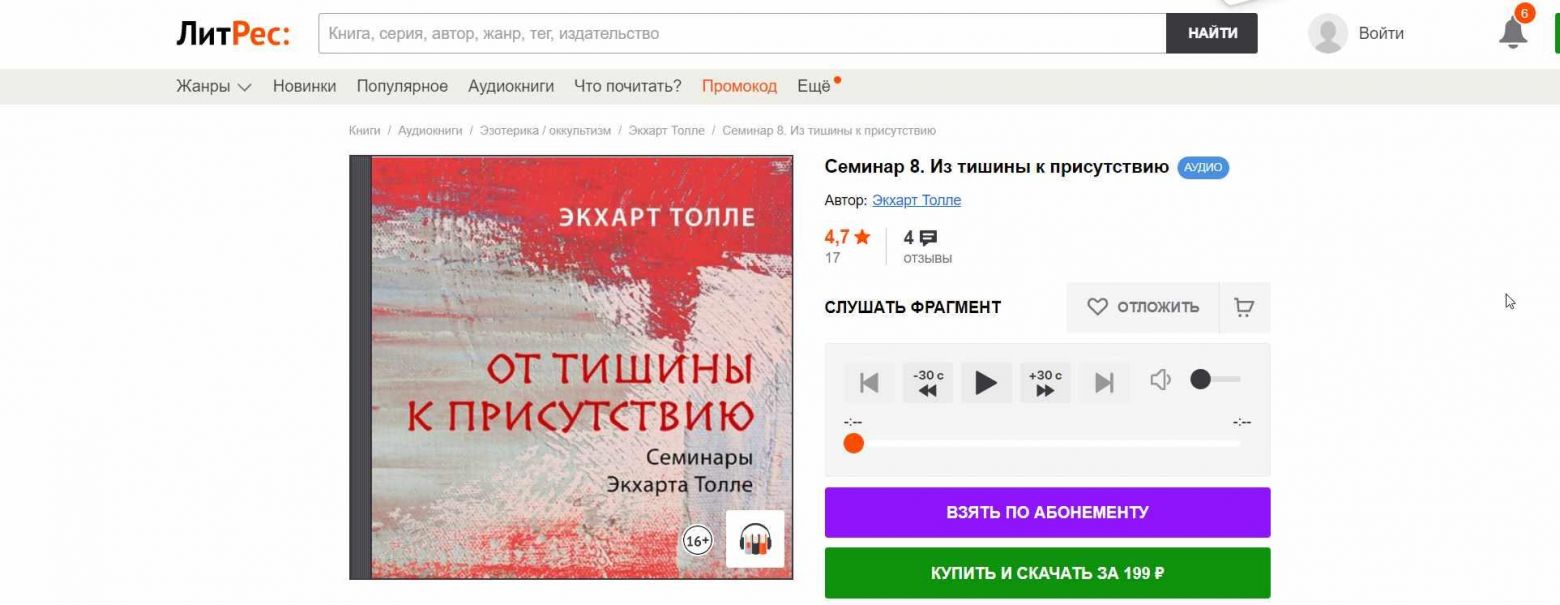The height and width of the screenshot is (605, 1560).
Task: Click the author link Экхарт Толле
Action: (916, 200)
